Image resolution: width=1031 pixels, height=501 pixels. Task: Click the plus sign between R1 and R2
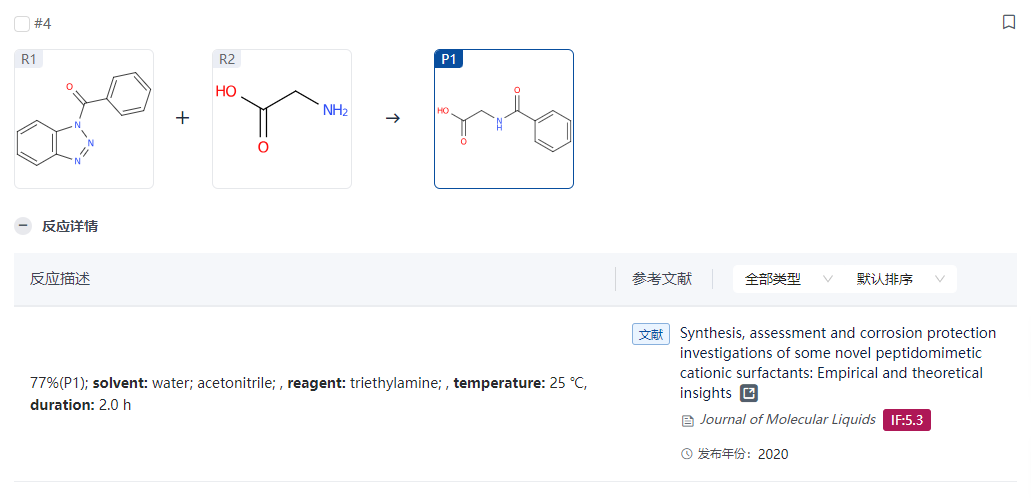tap(183, 118)
